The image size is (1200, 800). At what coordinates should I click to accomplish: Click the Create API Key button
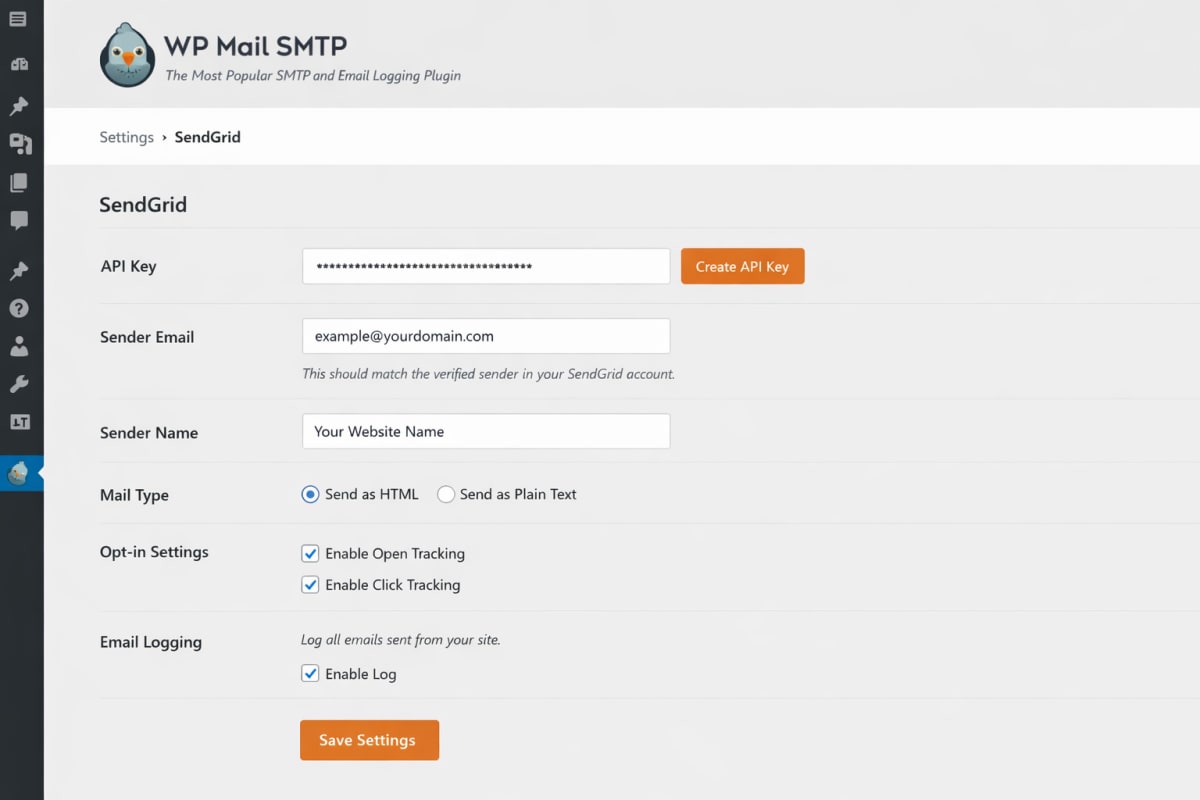742,266
